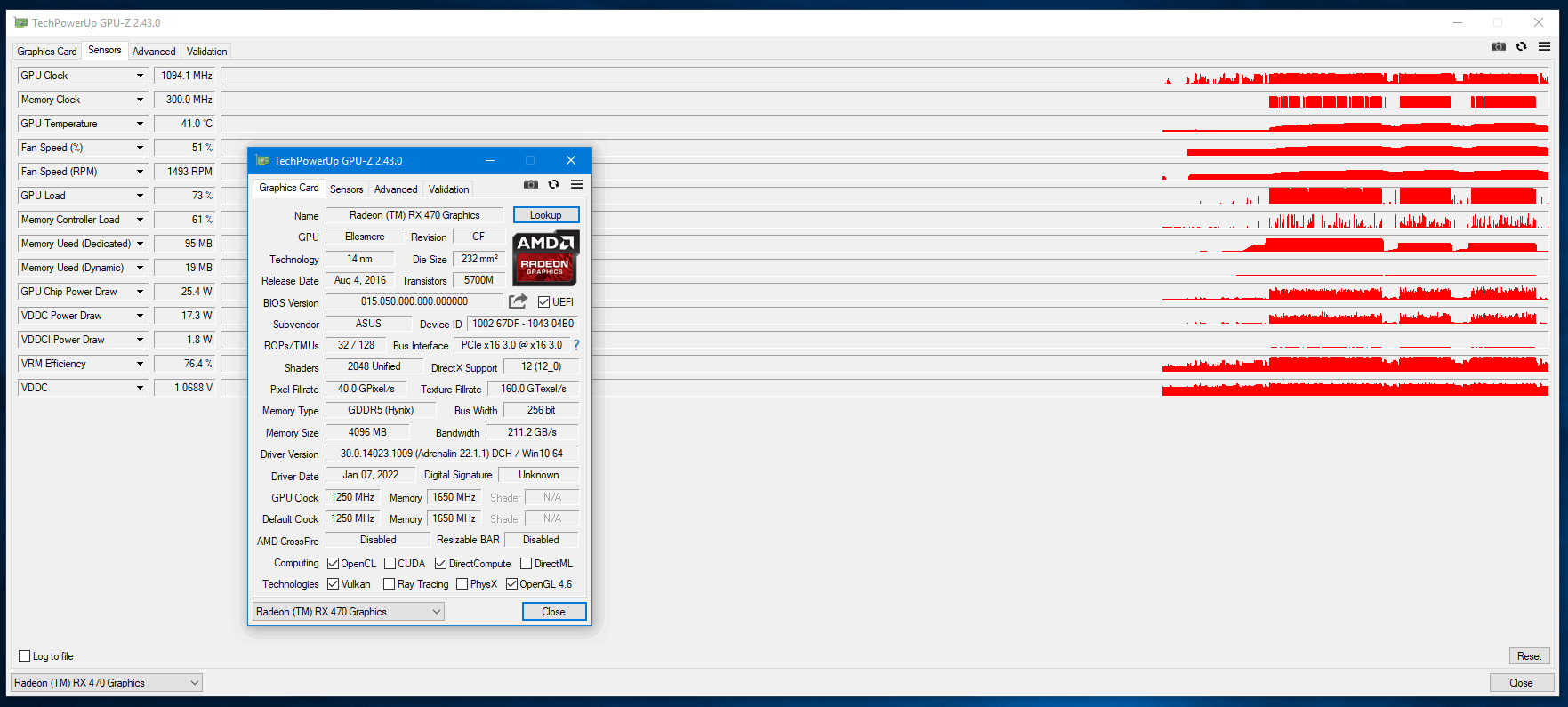Open Advanced tab in main window

point(154,52)
